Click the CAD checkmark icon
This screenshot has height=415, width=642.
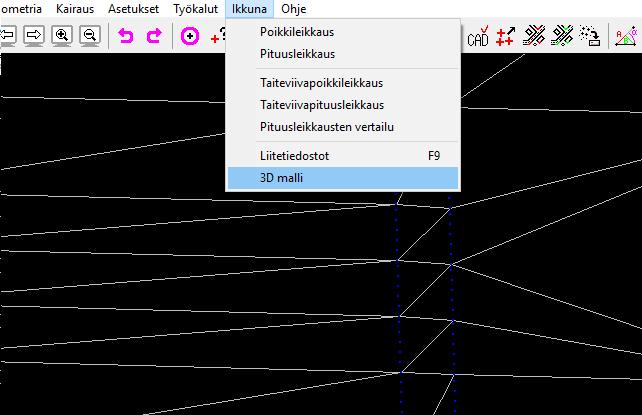click(x=478, y=36)
